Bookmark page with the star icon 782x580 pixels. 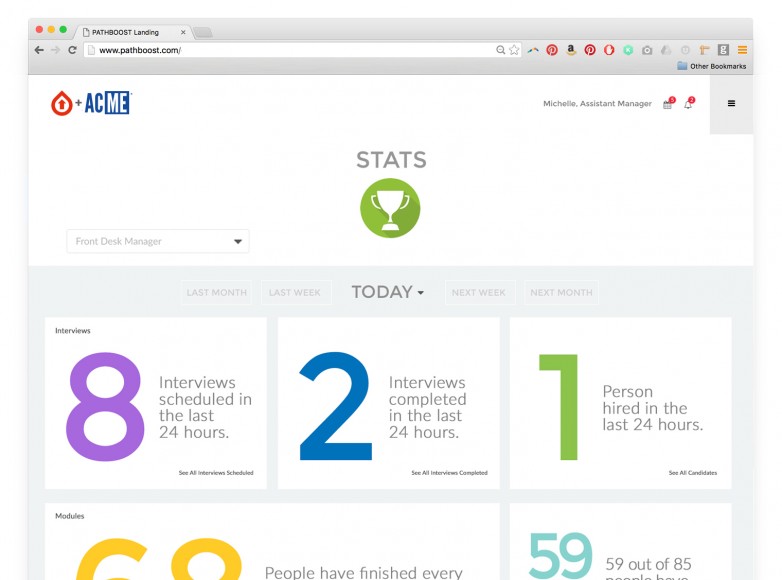514,50
